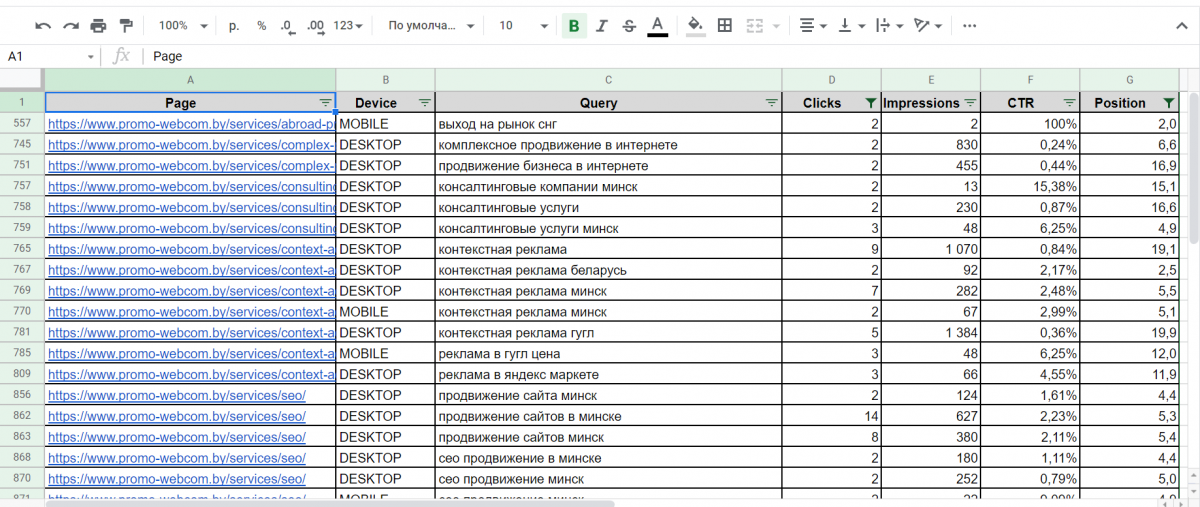Toggle Bold formatting off
Screen dimensions: 1200x507
click(574, 26)
